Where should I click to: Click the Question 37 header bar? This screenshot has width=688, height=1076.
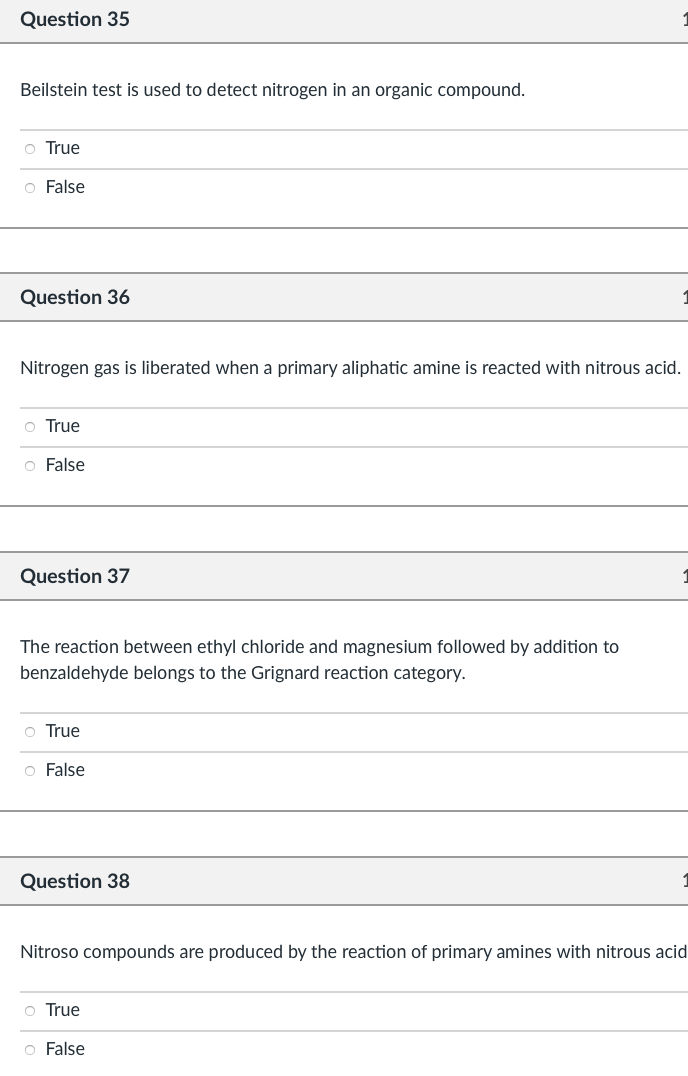point(344,576)
